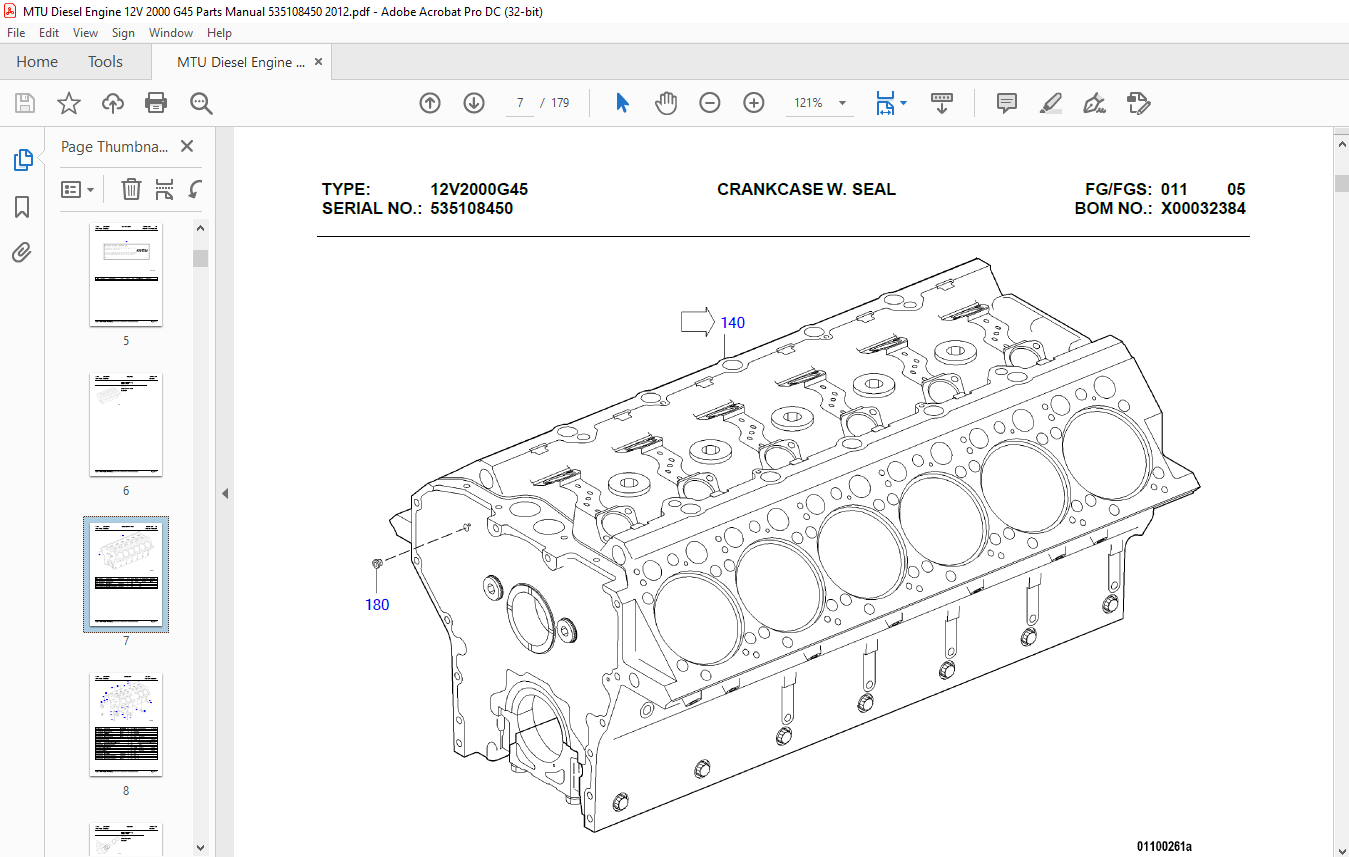Click the figure code 01100261a
The image size is (1349, 857).
click(x=1164, y=847)
